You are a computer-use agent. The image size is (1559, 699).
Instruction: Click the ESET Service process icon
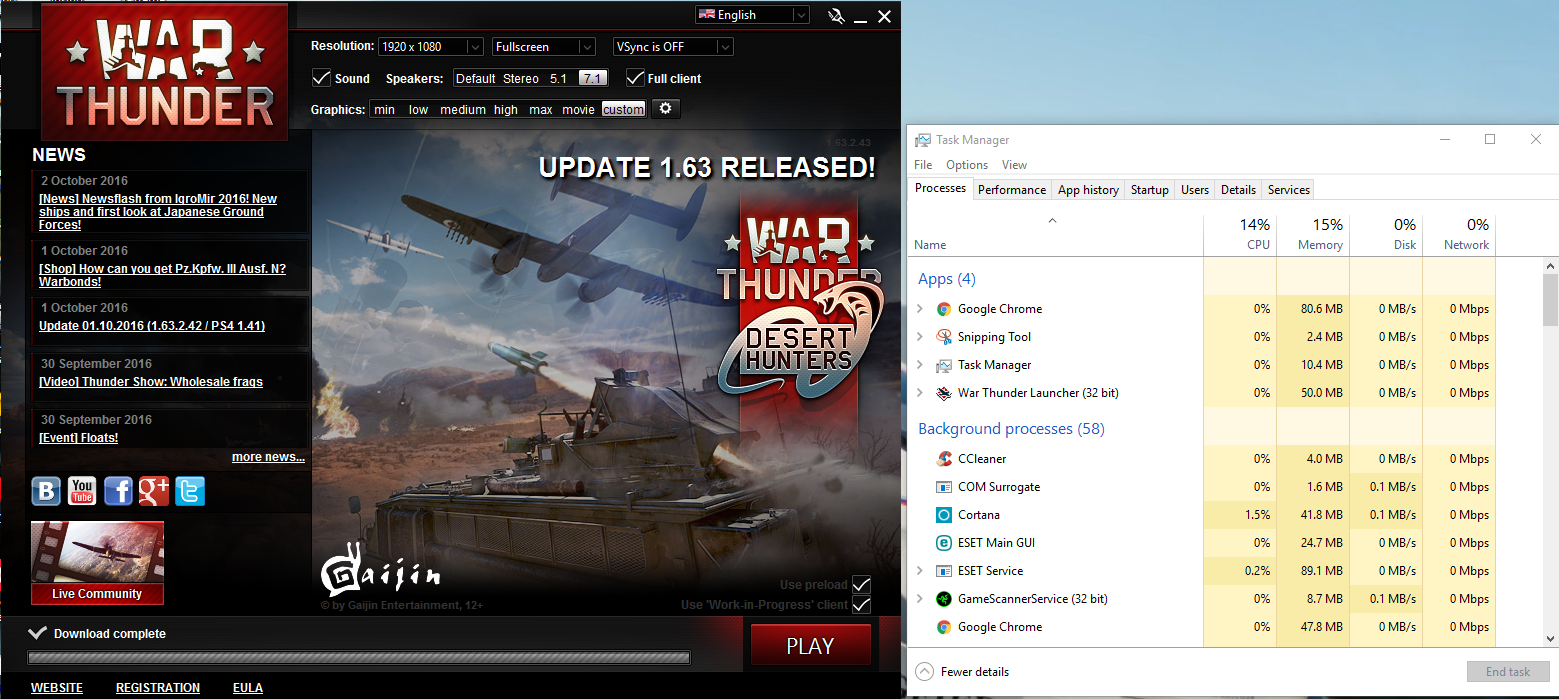pos(943,571)
